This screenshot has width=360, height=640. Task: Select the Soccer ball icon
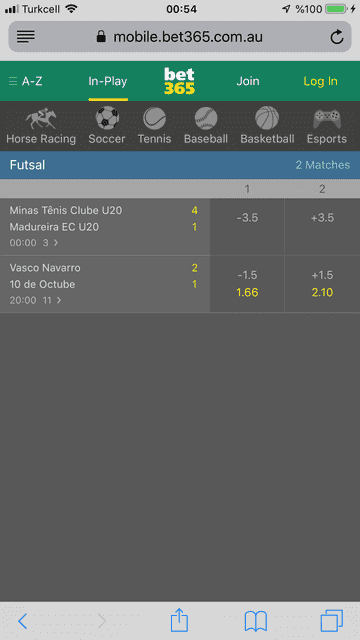pos(107,118)
